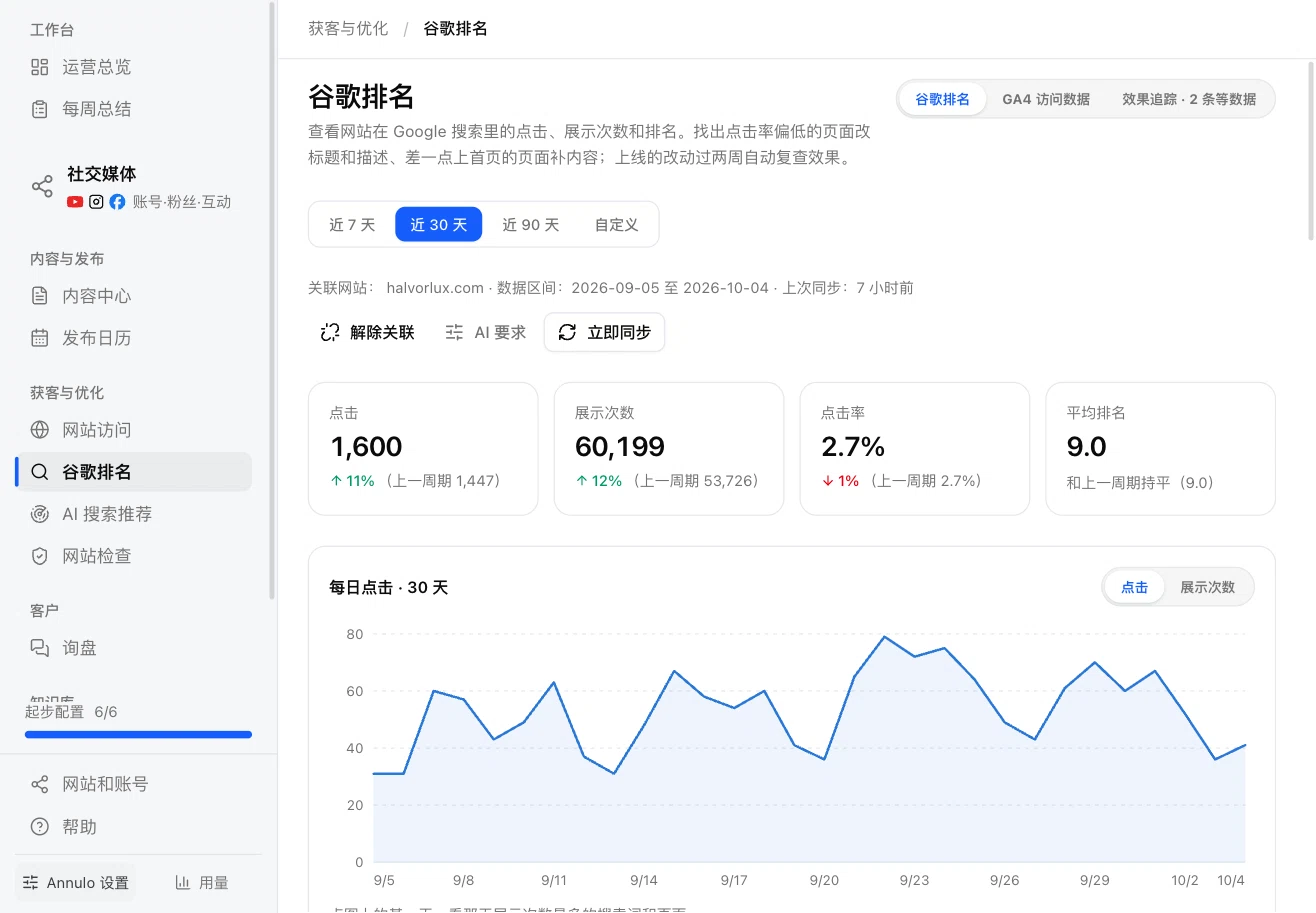This screenshot has width=1316, height=913.
Task: Open Annulo 设置 at the sidebar bottom
Action: click(76, 883)
